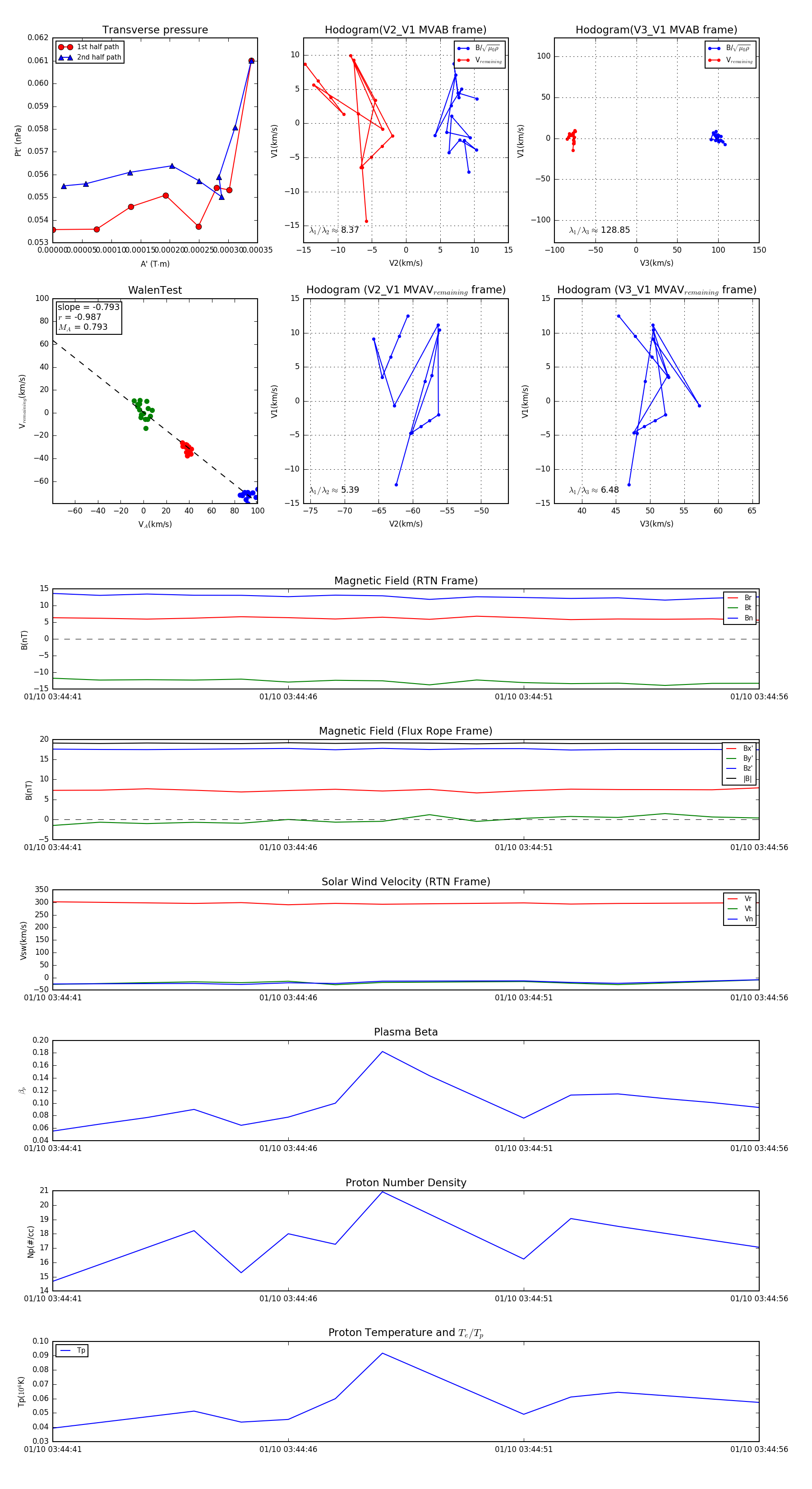This screenshot has width=812, height=1489.
Task: Click the peak of the Proton Number Density curve
Action: (382, 1192)
